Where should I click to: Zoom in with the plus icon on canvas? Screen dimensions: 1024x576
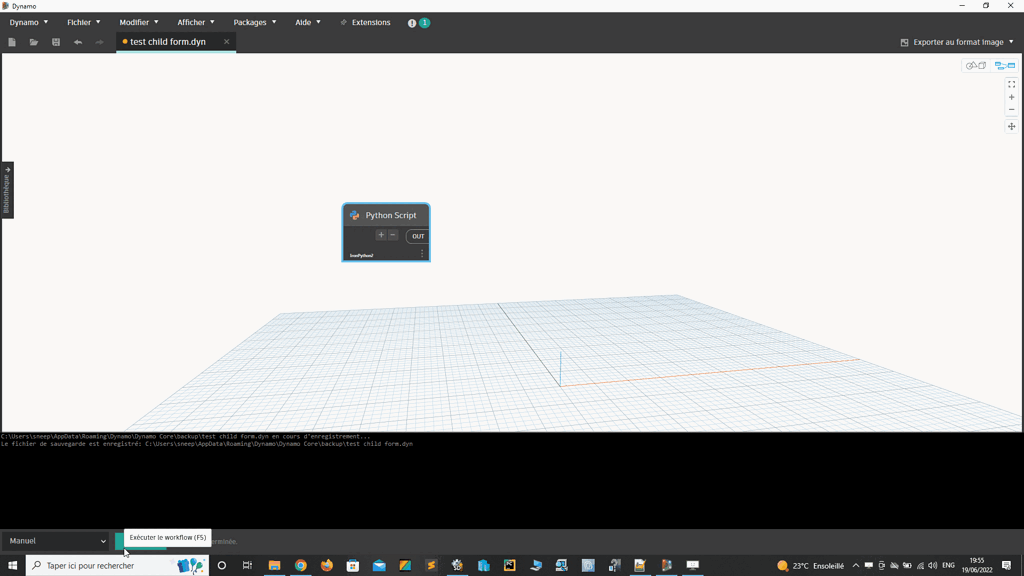pyautogui.click(x=1012, y=97)
